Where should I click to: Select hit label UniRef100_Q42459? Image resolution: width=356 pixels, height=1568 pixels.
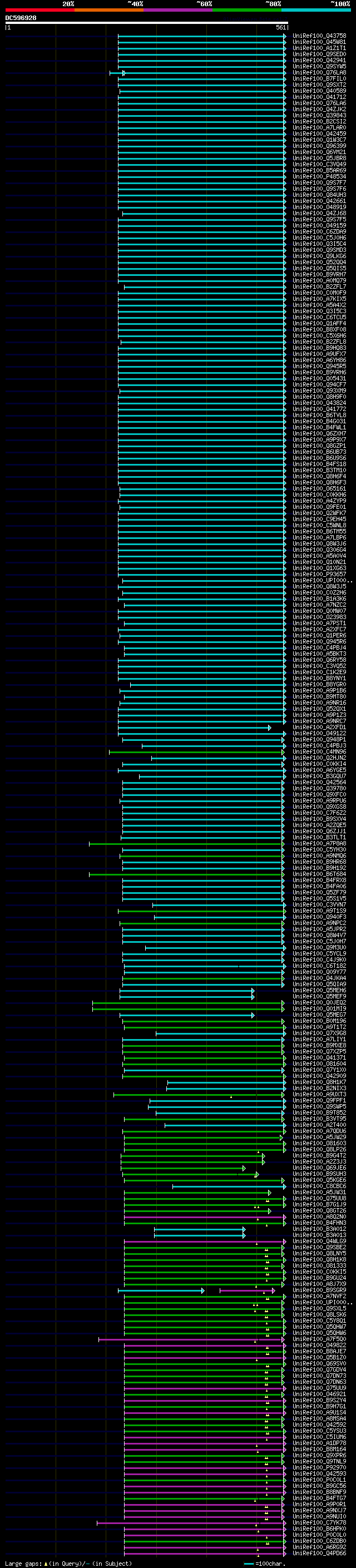pos(319,134)
